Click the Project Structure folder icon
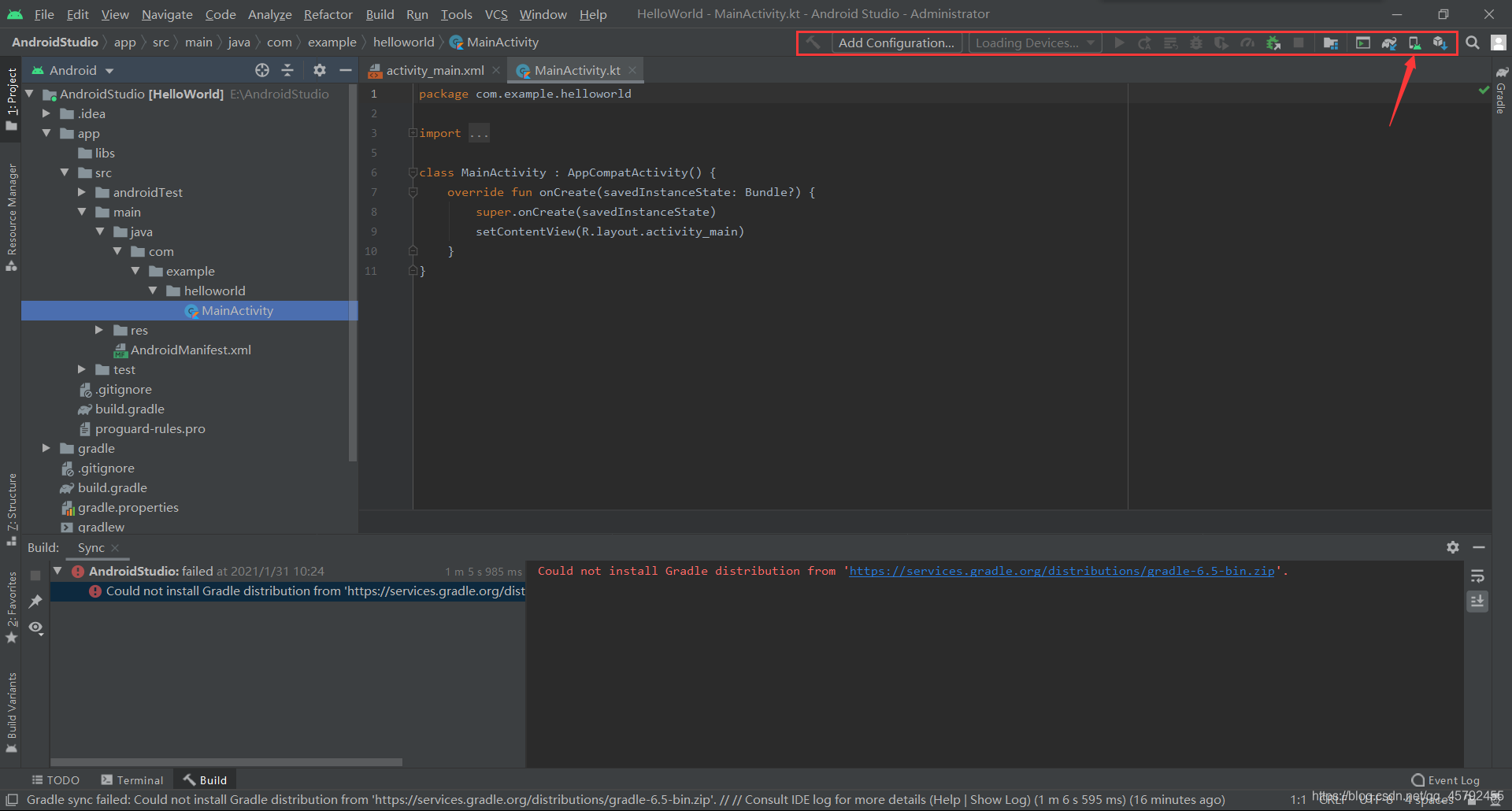1512x811 pixels. click(x=1331, y=43)
